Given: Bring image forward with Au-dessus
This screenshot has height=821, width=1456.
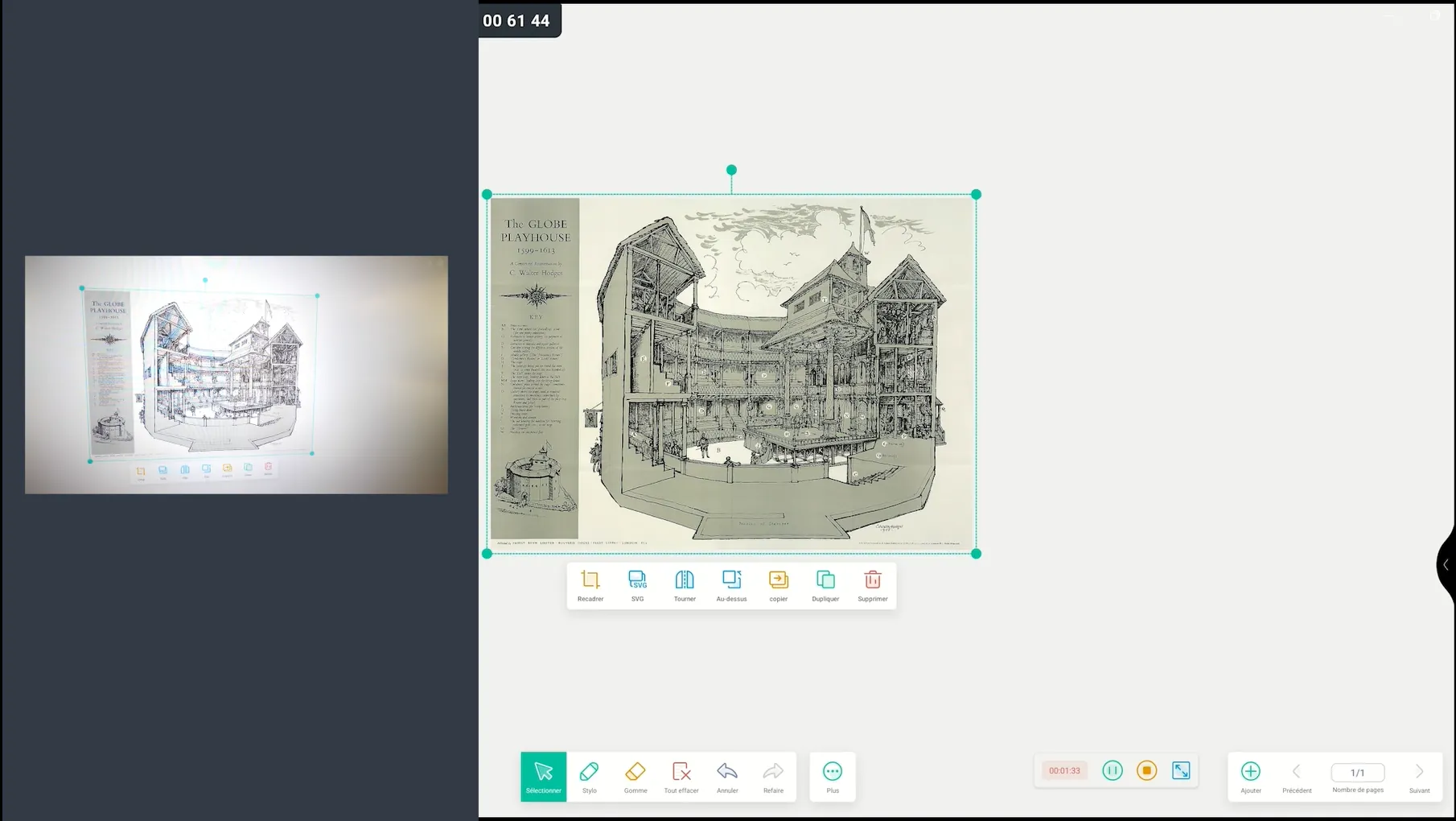Looking at the screenshot, I should (731, 584).
